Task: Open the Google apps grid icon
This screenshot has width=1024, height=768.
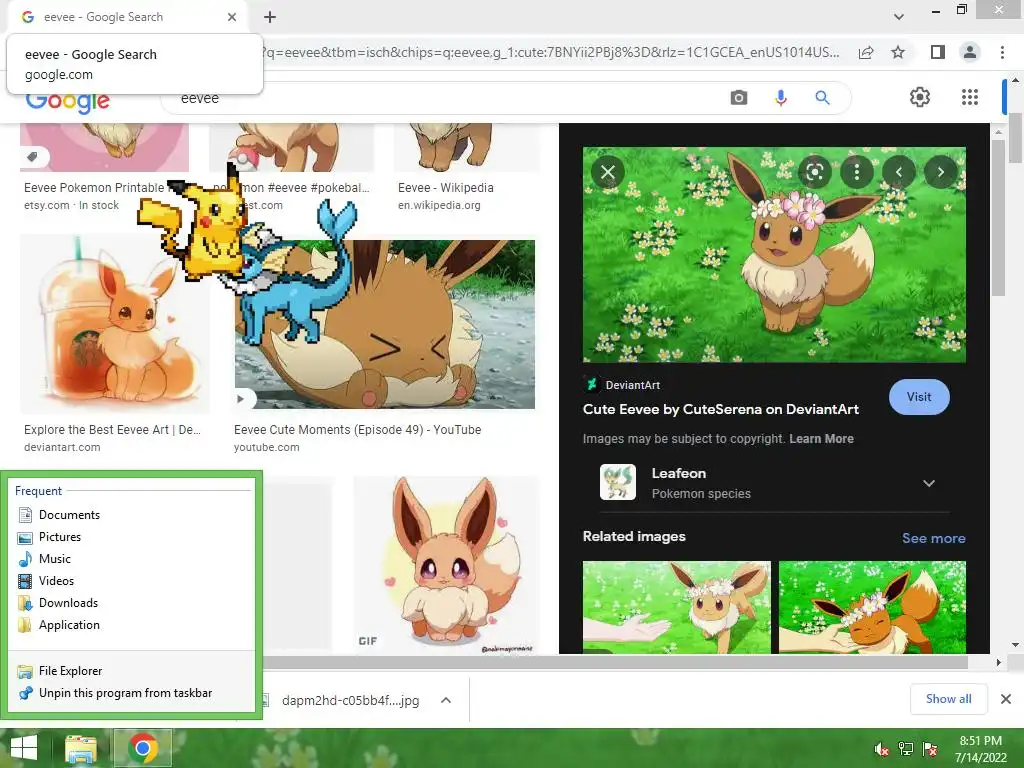Action: [x=970, y=97]
